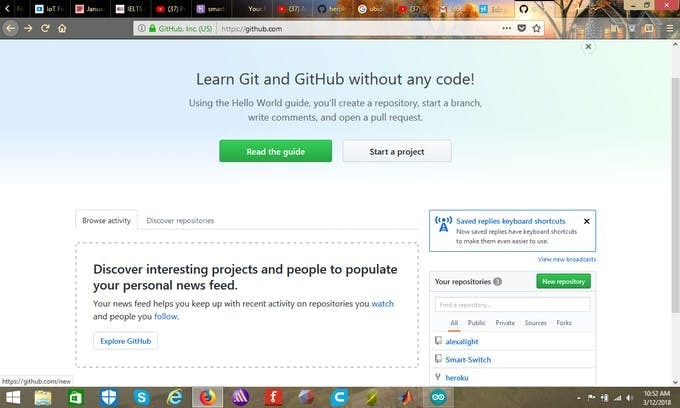Bookmark this page with the star icon
Viewport: 680px width, 408px height.
[536, 28]
